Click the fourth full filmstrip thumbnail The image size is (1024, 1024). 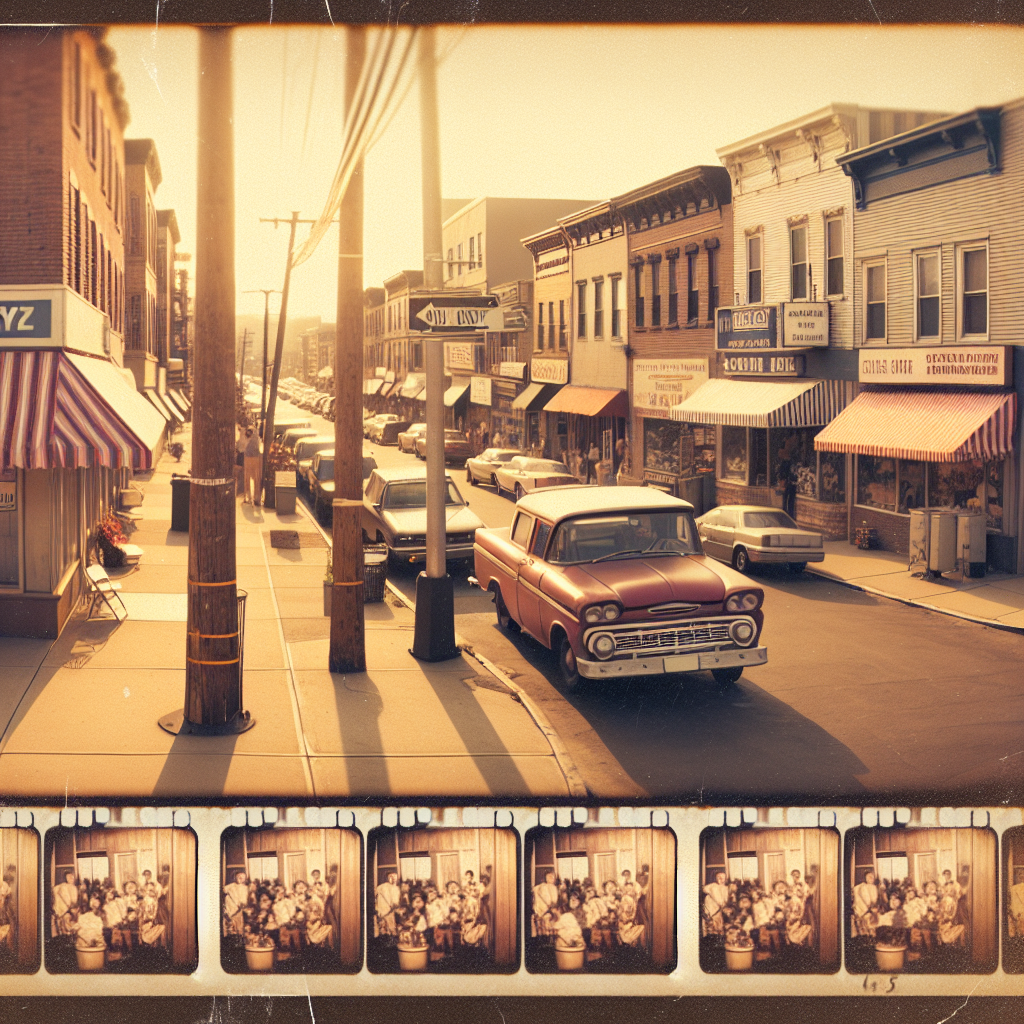[600, 900]
